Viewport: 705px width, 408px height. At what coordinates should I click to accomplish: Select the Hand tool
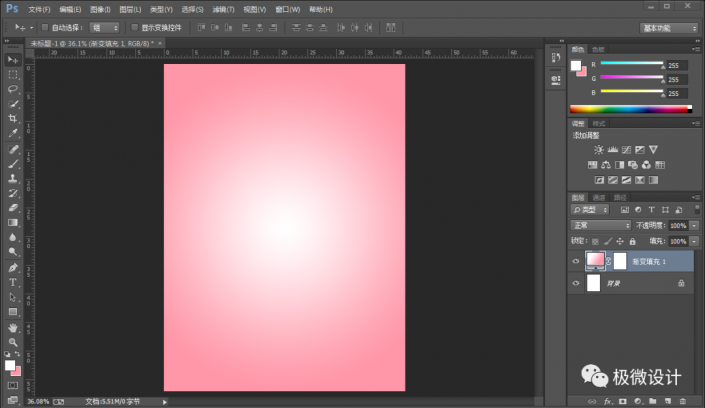13,327
